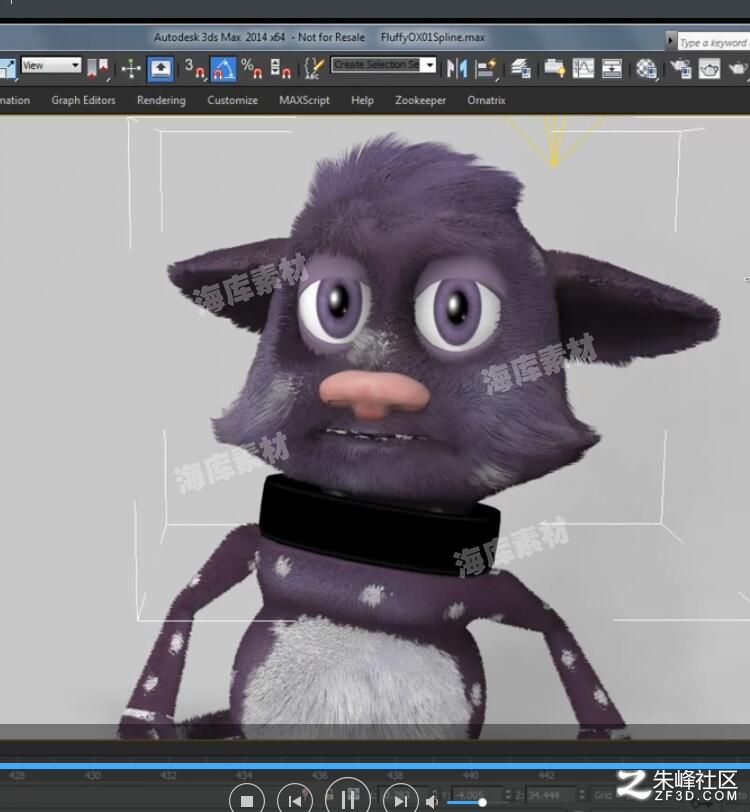Image resolution: width=750 pixels, height=812 pixels.
Task: Pause the video playback
Action: click(348, 799)
